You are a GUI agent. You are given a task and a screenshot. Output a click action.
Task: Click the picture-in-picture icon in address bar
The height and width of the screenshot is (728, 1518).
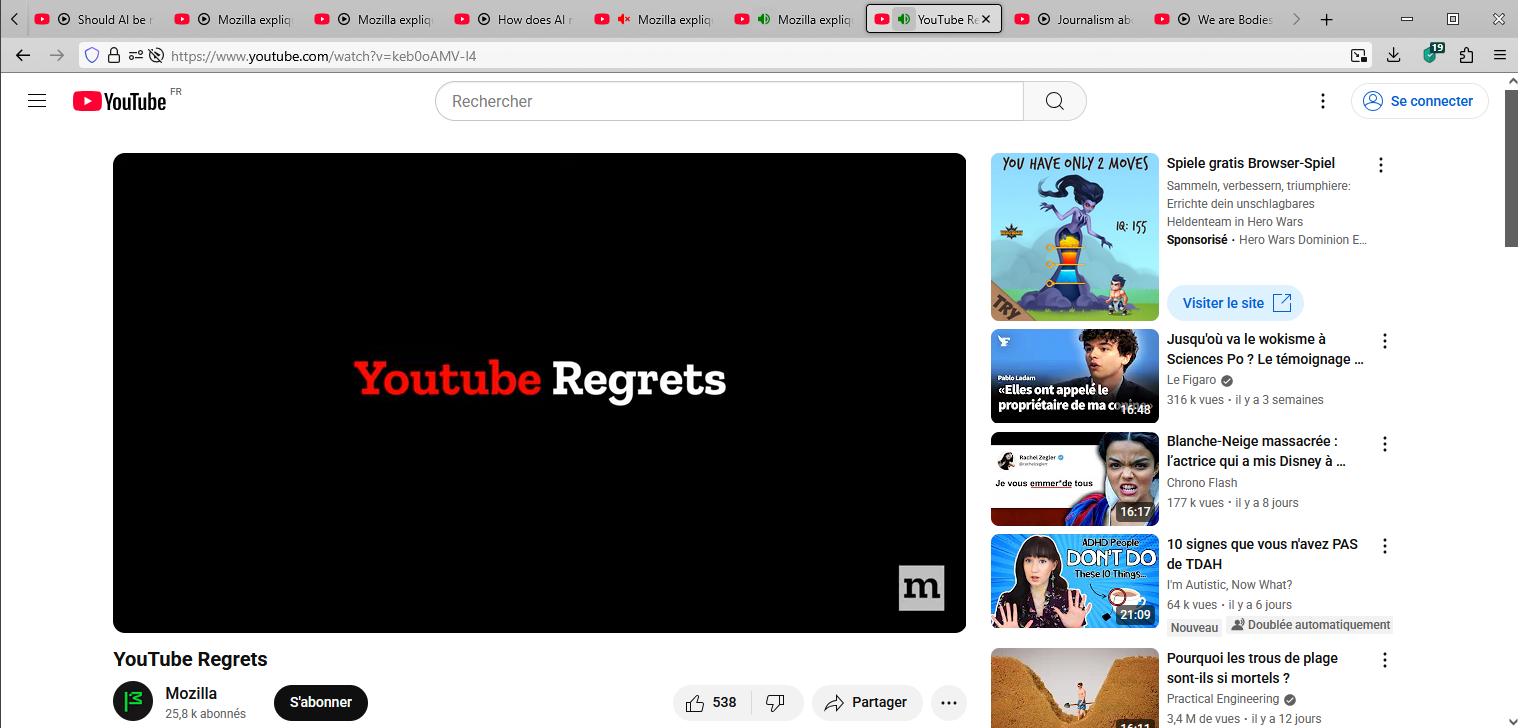(x=1359, y=56)
